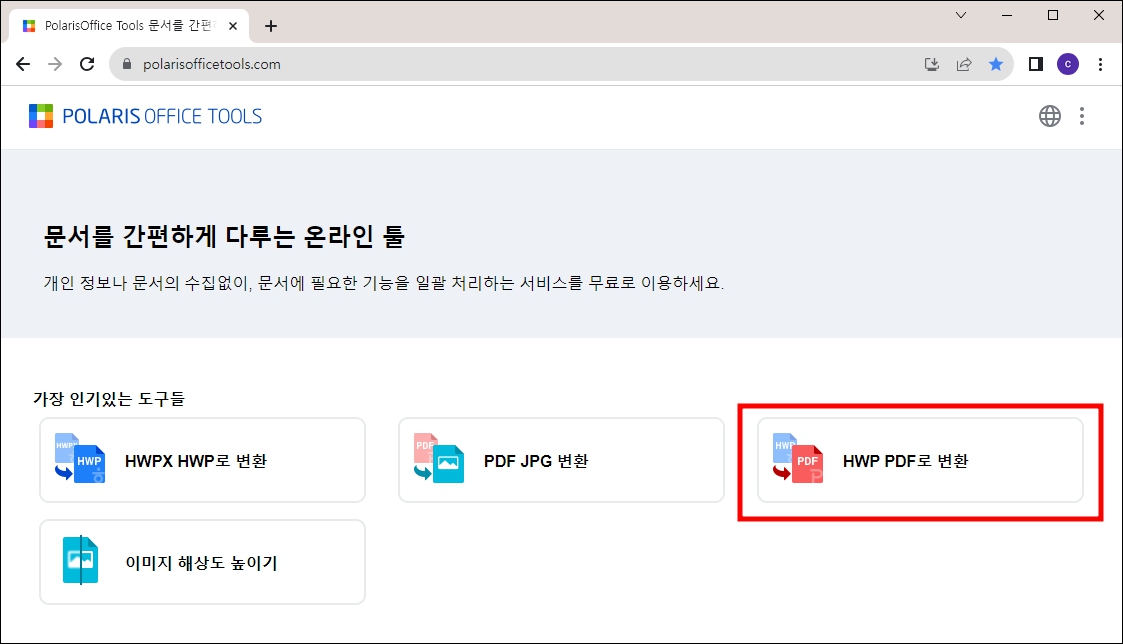This screenshot has height=644, width=1123.
Task: Open the Chrome profile avatar
Action: (x=1068, y=64)
